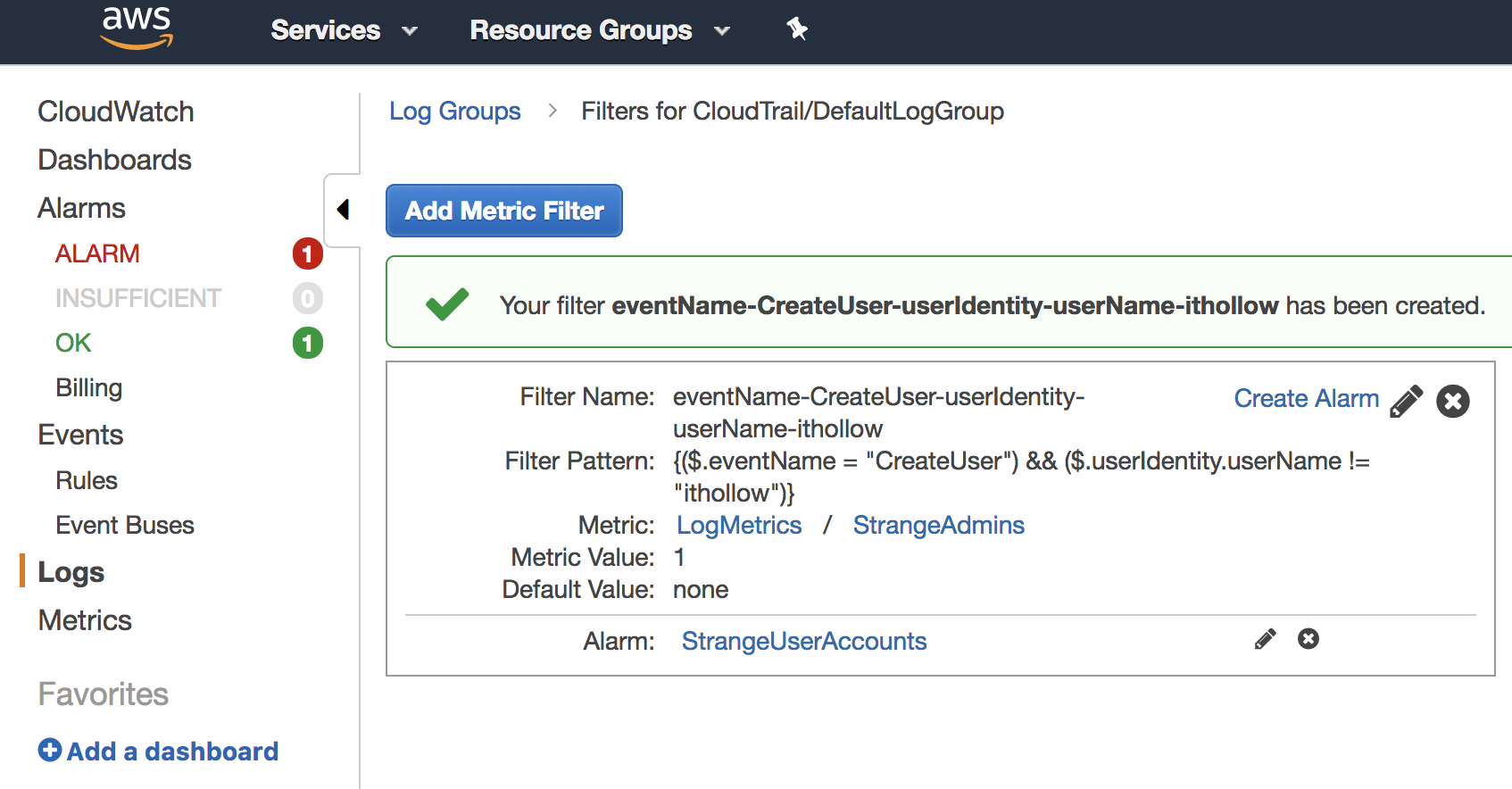Delete the metric filter with X icon

pos(1452,401)
